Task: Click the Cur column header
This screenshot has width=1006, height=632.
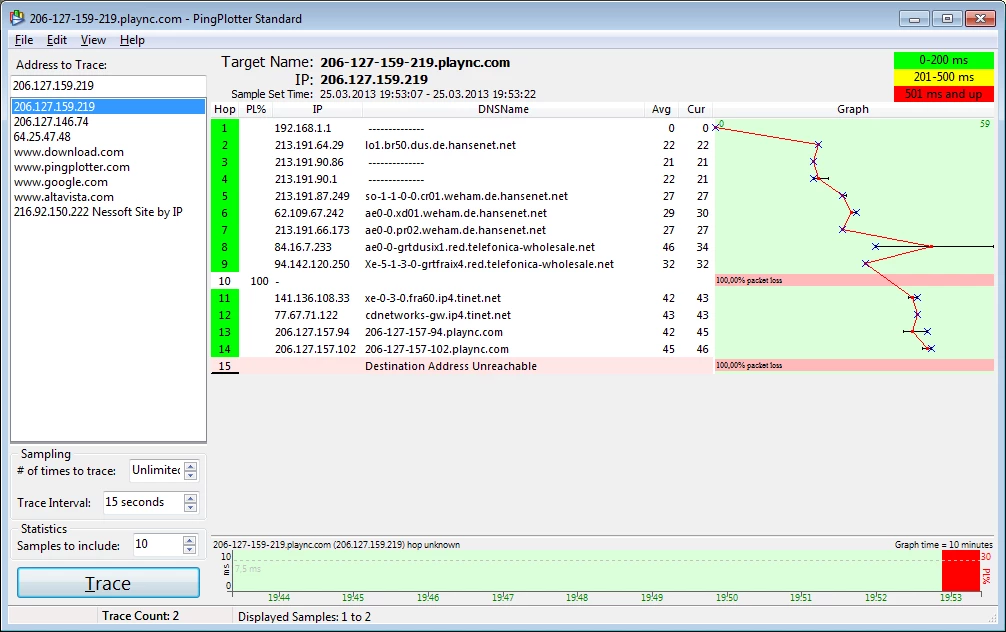Action: 695,109
